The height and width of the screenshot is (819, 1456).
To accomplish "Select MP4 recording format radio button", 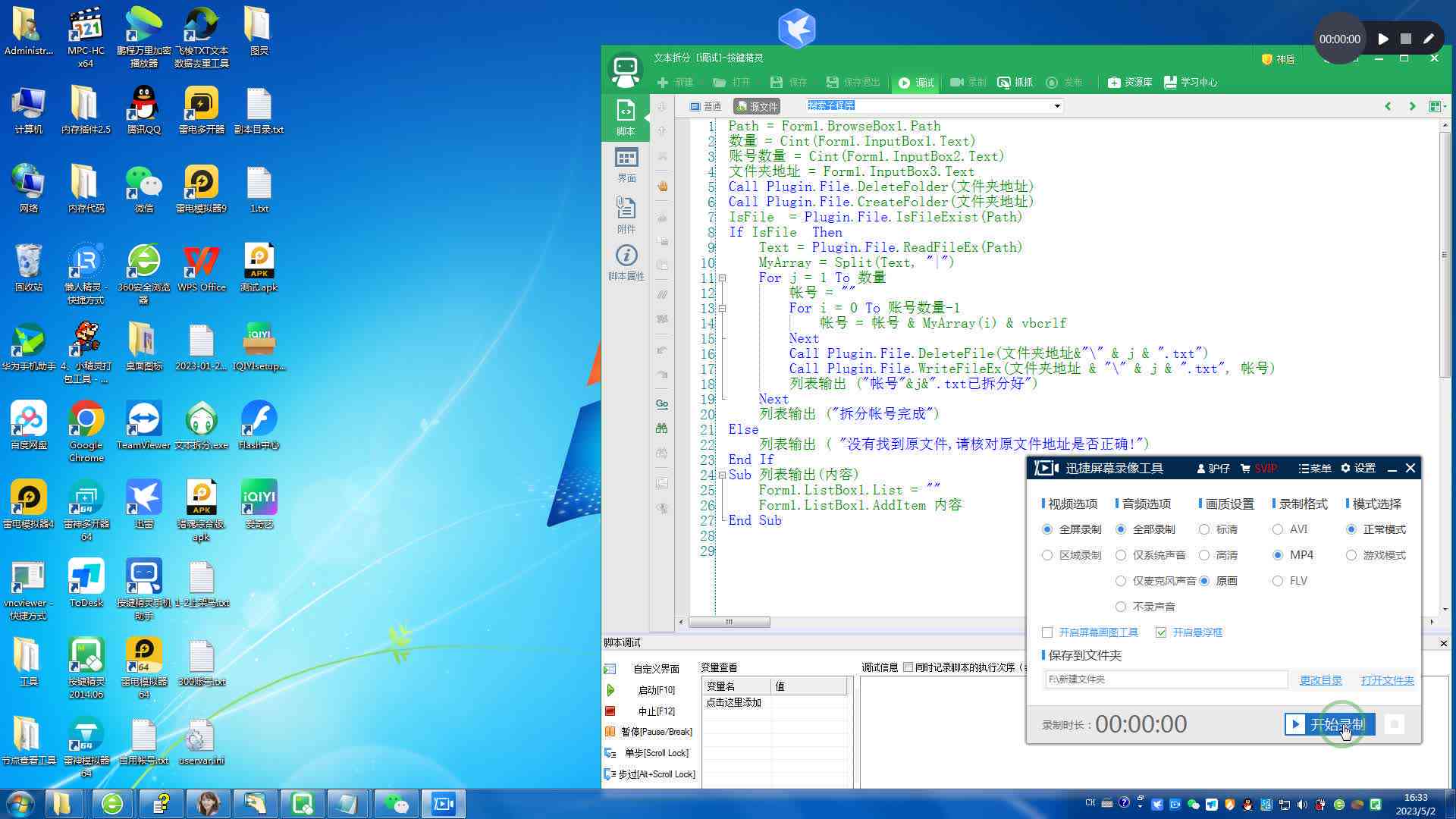I will pos(1280,554).
